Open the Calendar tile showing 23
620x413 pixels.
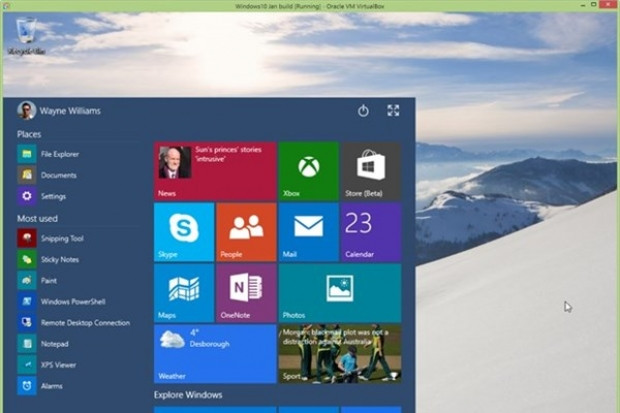coord(371,232)
